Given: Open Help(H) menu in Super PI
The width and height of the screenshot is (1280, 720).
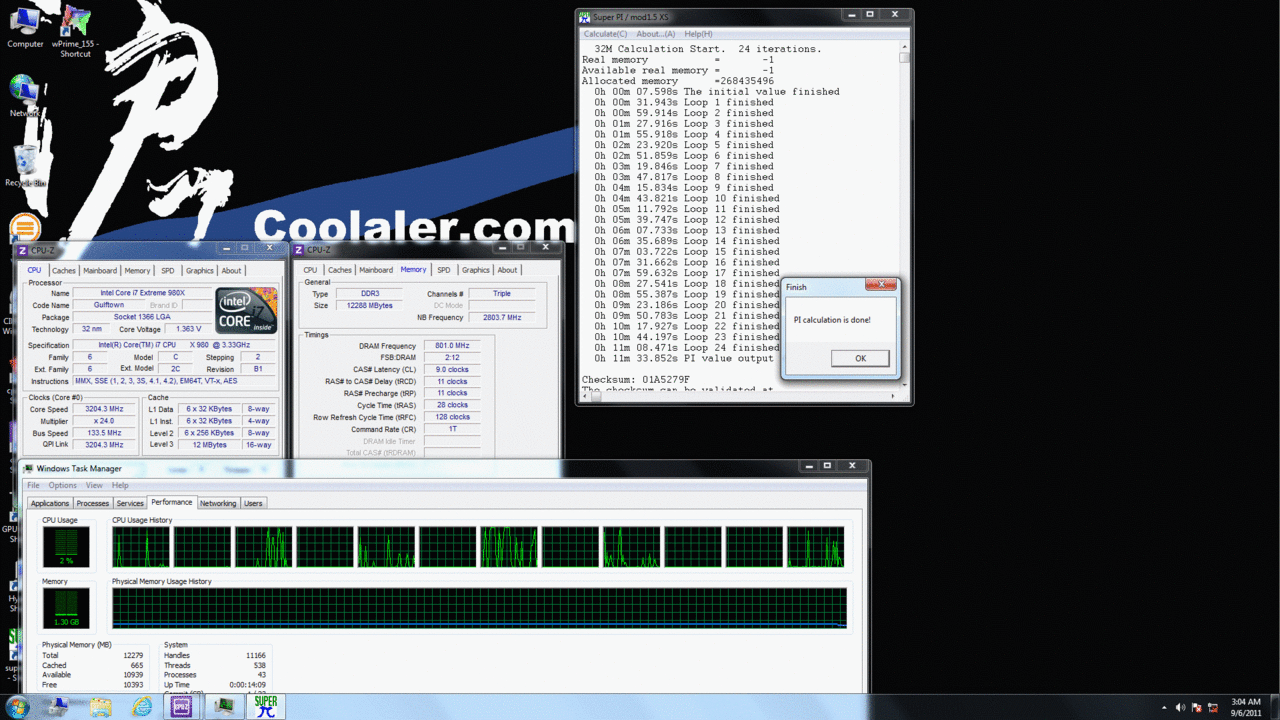Looking at the screenshot, I should click(698, 34).
